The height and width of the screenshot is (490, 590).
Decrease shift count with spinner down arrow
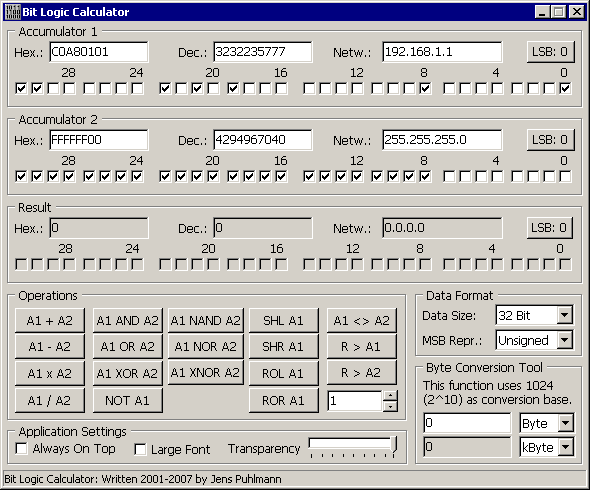pos(391,406)
